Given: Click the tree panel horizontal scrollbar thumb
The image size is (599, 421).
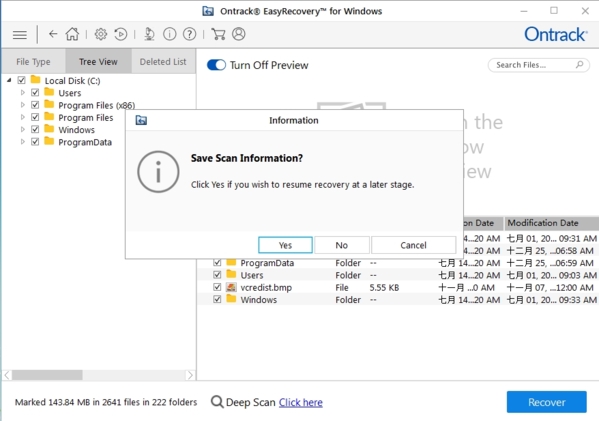Looking at the screenshot, I should tap(47, 375).
